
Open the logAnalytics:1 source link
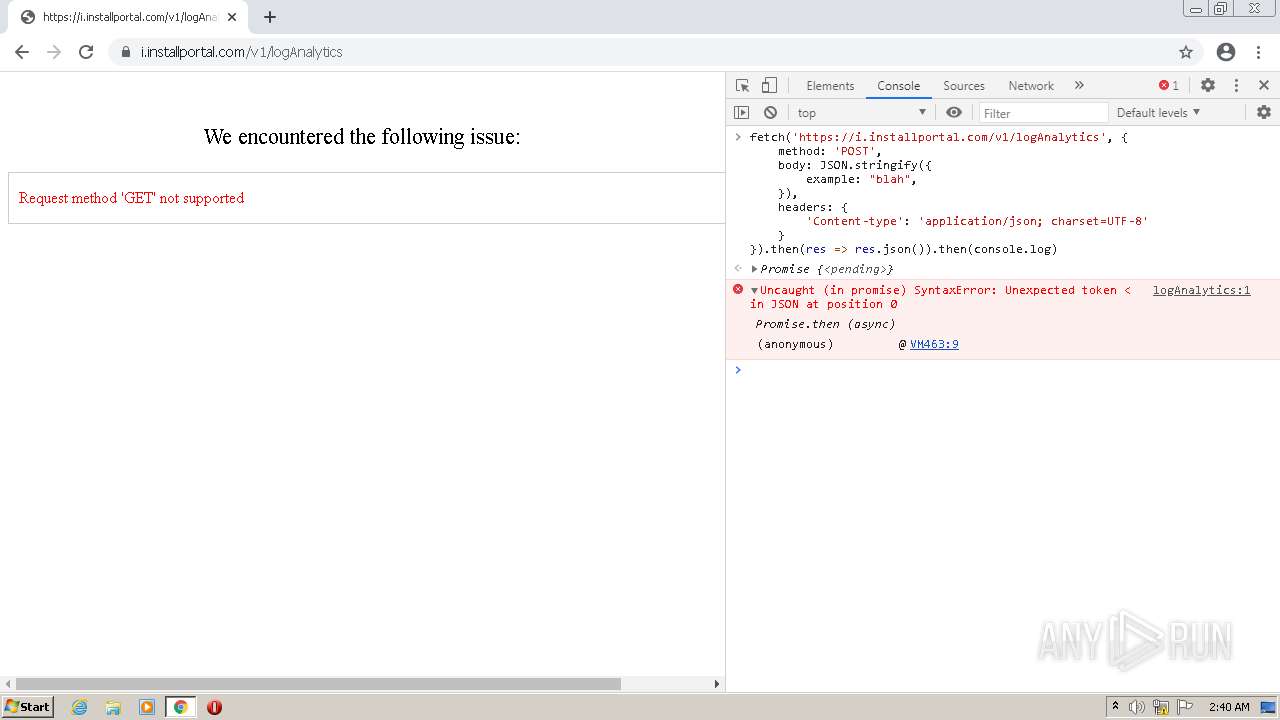click(1201, 290)
